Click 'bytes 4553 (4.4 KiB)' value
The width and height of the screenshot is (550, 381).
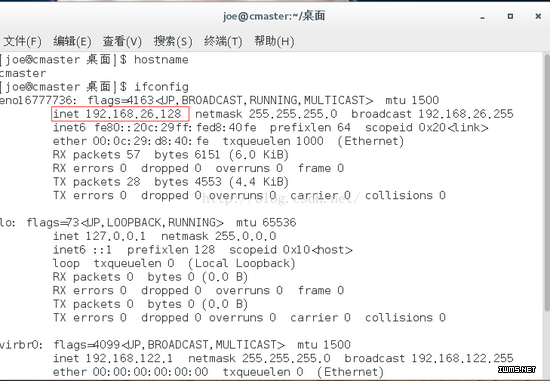pos(221,182)
